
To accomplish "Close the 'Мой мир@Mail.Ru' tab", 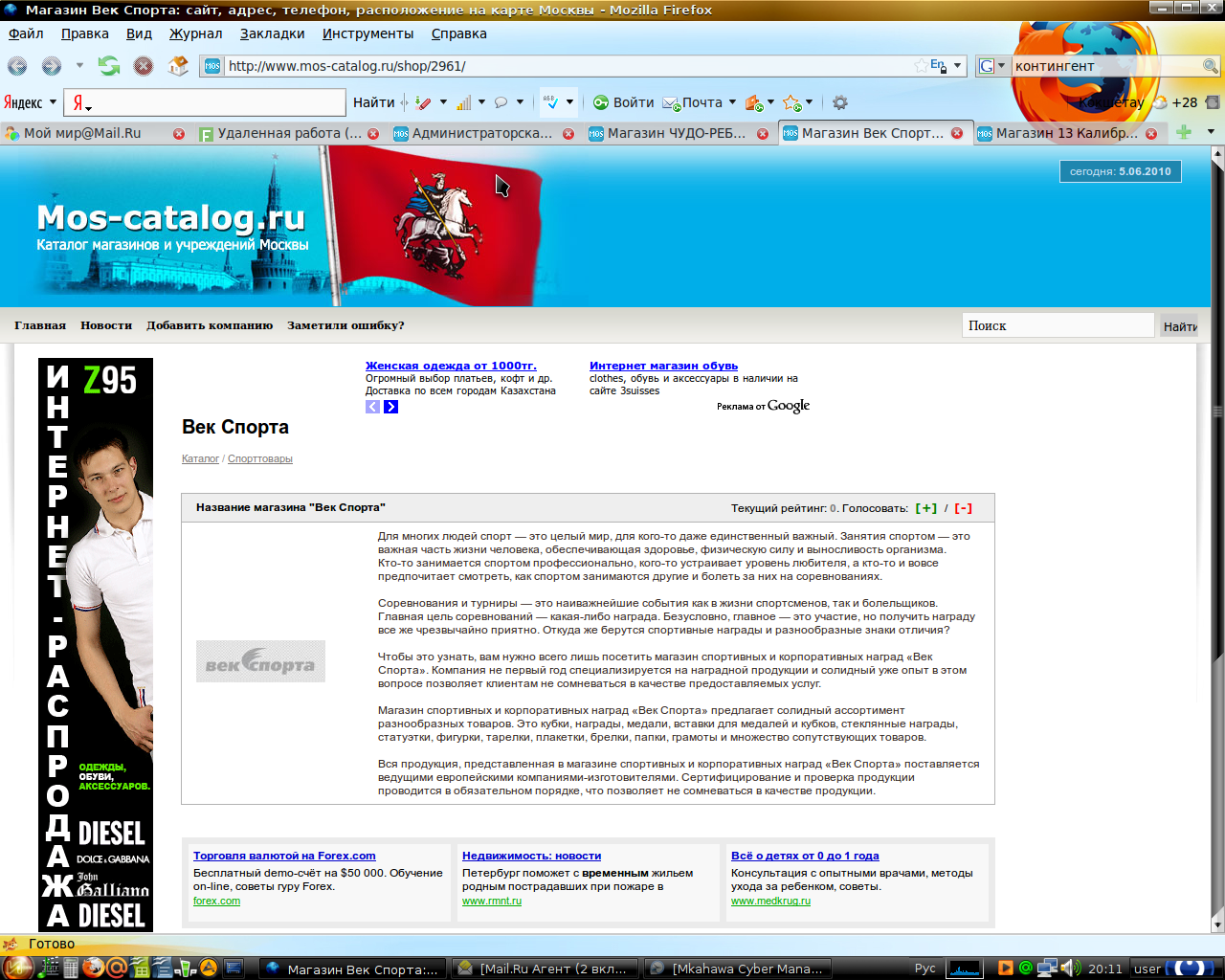I will coord(179,134).
